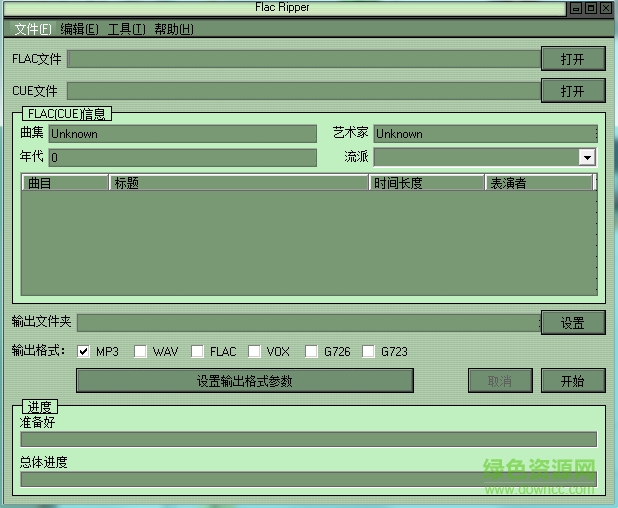
Task: Expand the 流派 genre dropdown
Action: [587, 158]
